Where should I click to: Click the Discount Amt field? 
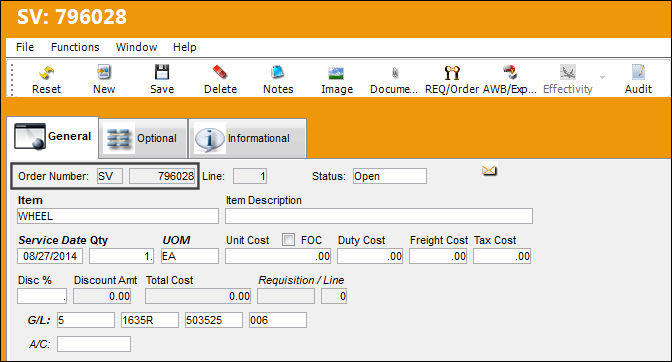tap(102, 296)
